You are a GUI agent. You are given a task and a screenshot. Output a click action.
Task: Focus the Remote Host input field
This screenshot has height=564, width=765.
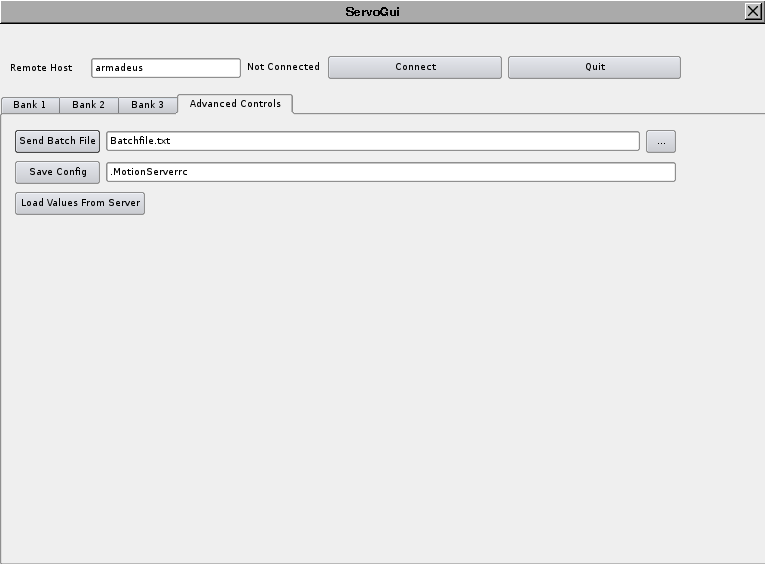(x=166, y=68)
